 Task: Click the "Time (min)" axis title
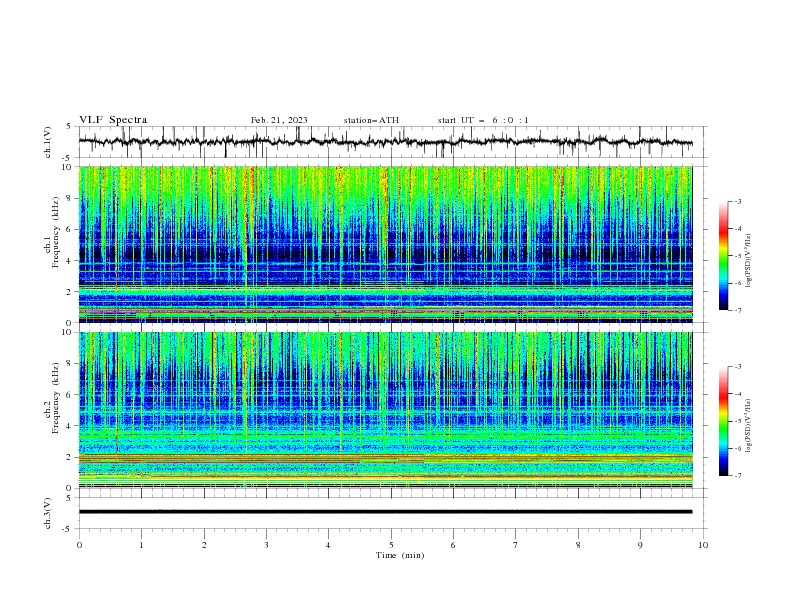(400, 555)
